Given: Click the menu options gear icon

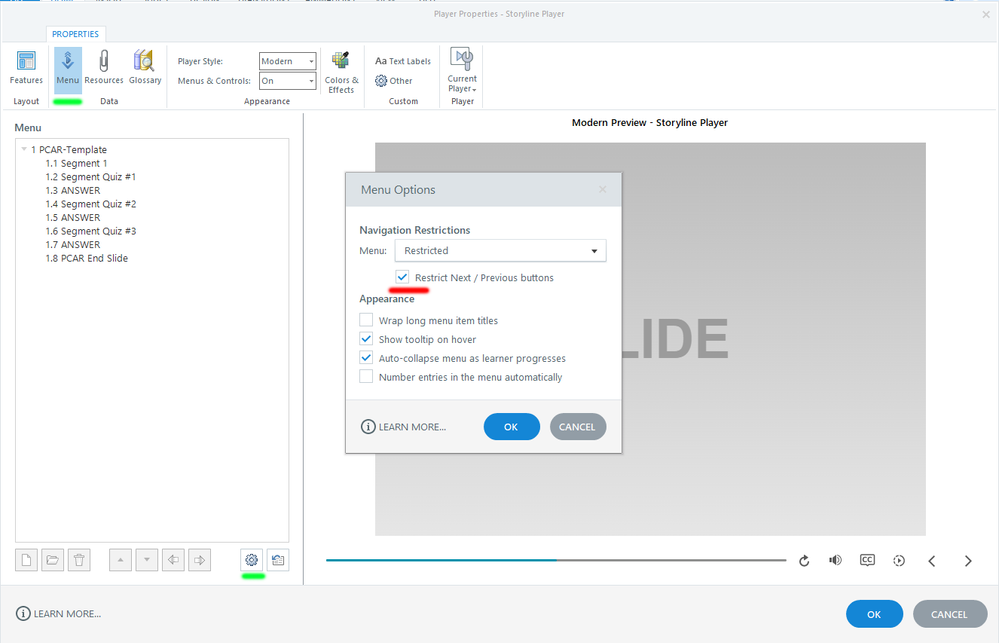Looking at the screenshot, I should (251, 560).
